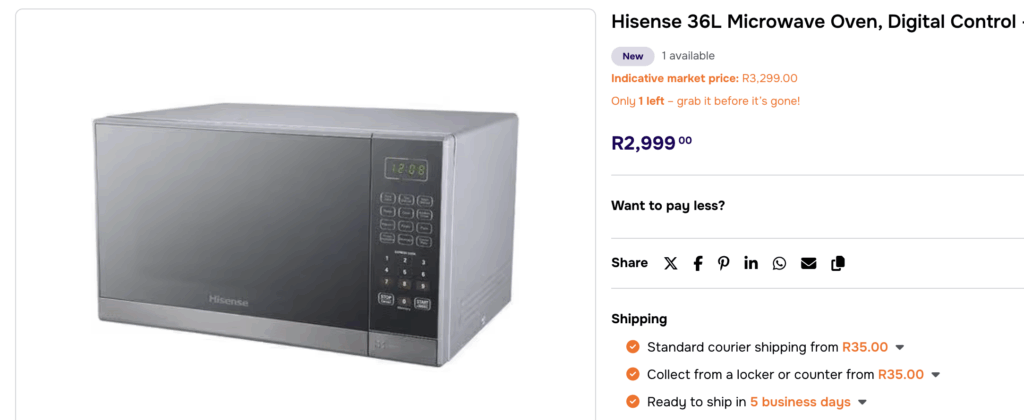This screenshot has width=1024, height=420.
Task: Share product through WhatsApp
Action: pos(779,263)
